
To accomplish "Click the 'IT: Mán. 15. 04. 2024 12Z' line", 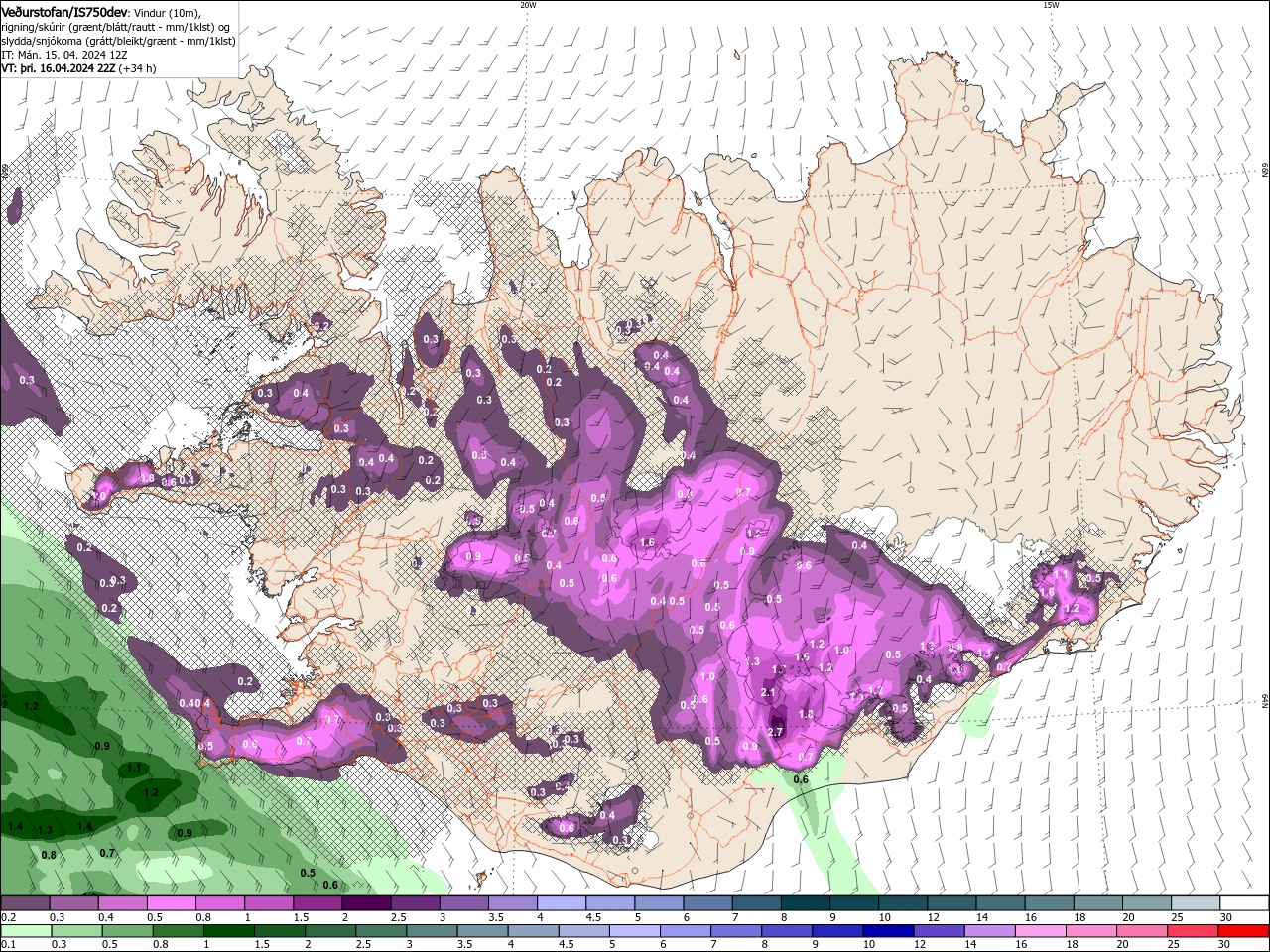I will 64,55.
